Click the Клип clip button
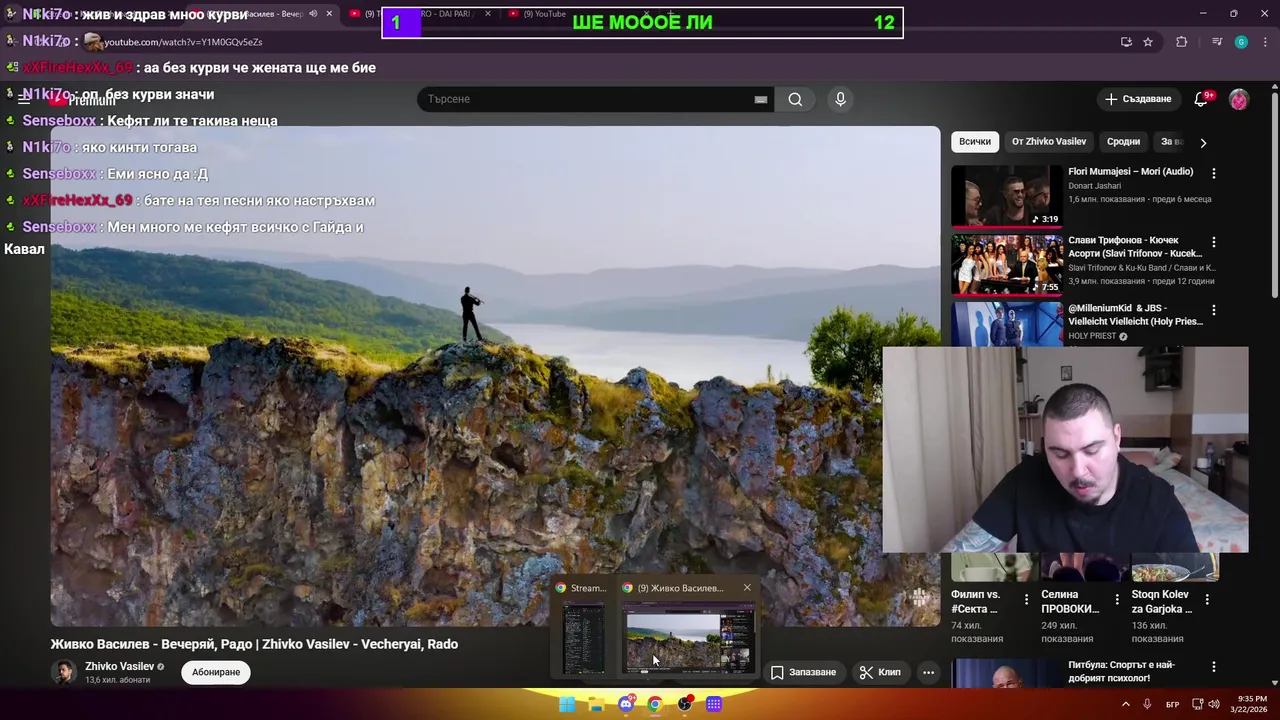This screenshot has width=1280, height=720. click(x=880, y=672)
